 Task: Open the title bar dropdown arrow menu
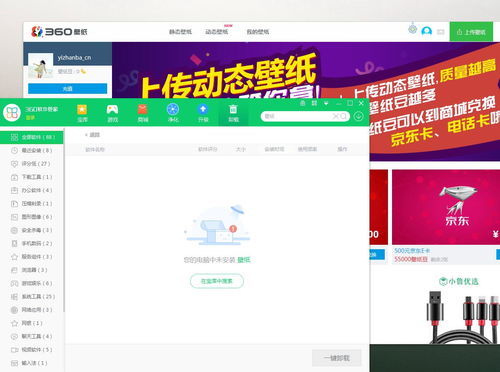coord(326,104)
